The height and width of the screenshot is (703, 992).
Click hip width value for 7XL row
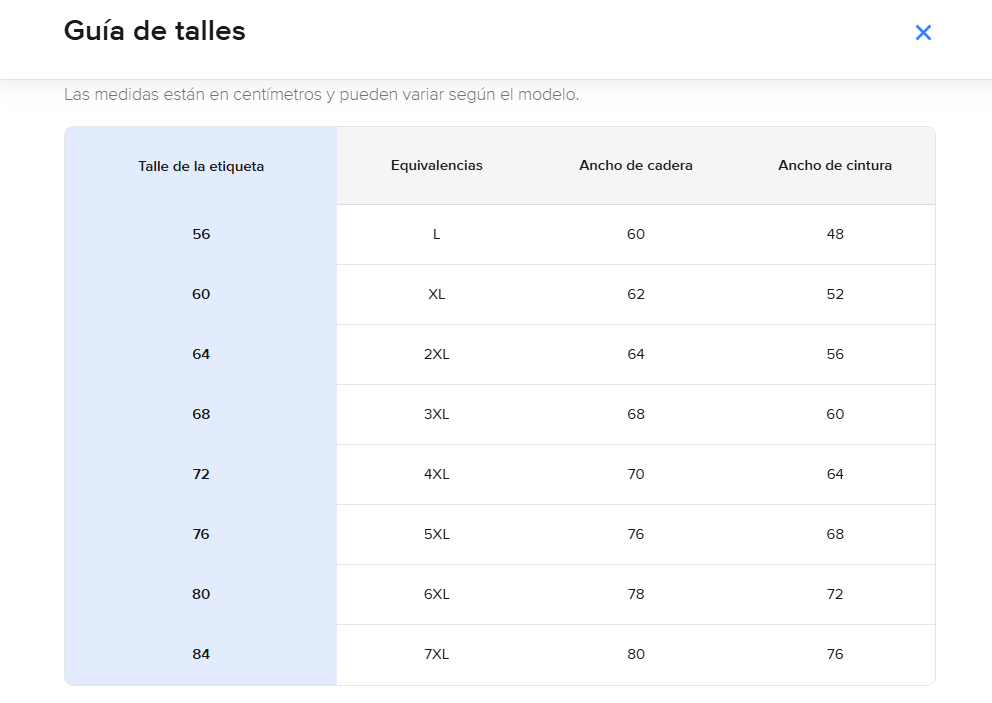click(636, 655)
